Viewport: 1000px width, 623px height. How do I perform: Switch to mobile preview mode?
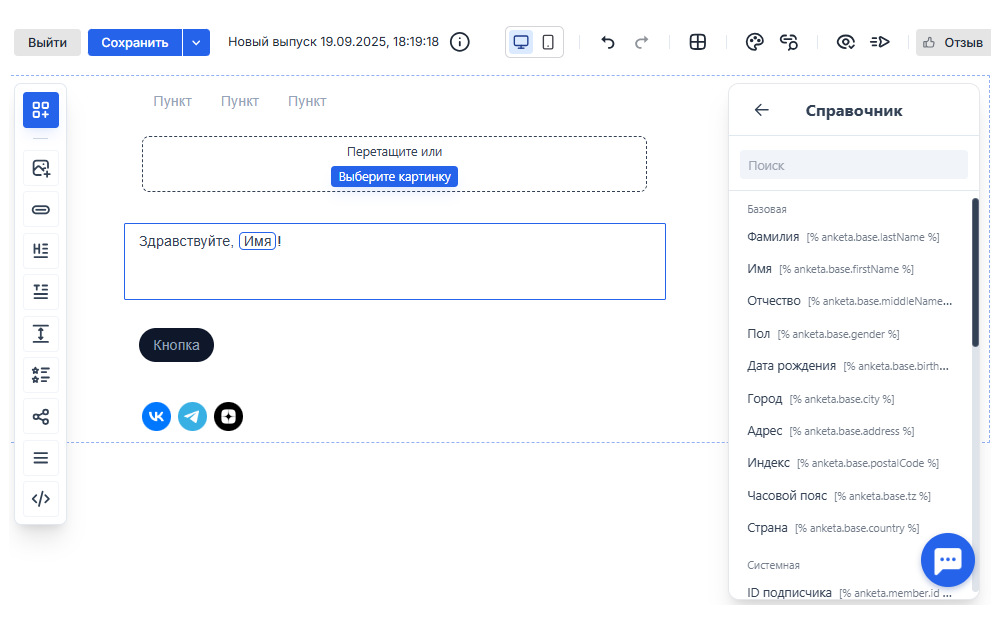(x=548, y=42)
